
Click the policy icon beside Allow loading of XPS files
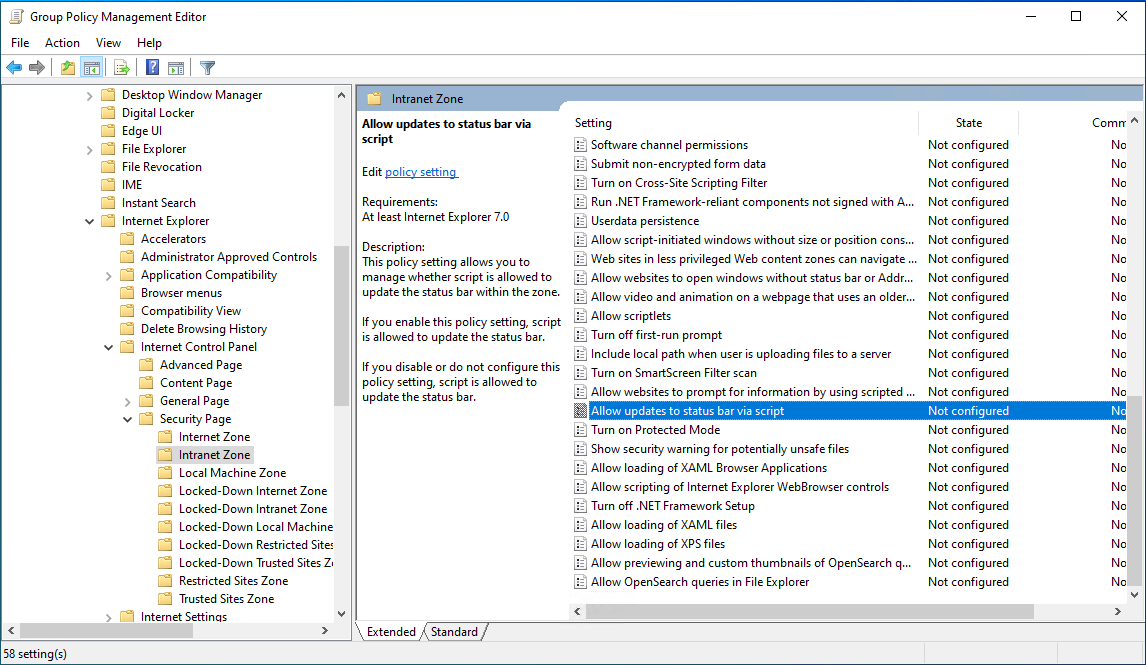click(580, 544)
